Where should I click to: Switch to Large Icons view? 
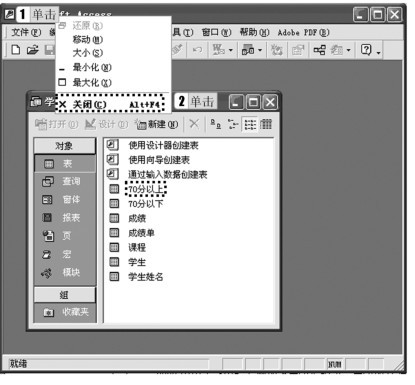(x=215, y=124)
